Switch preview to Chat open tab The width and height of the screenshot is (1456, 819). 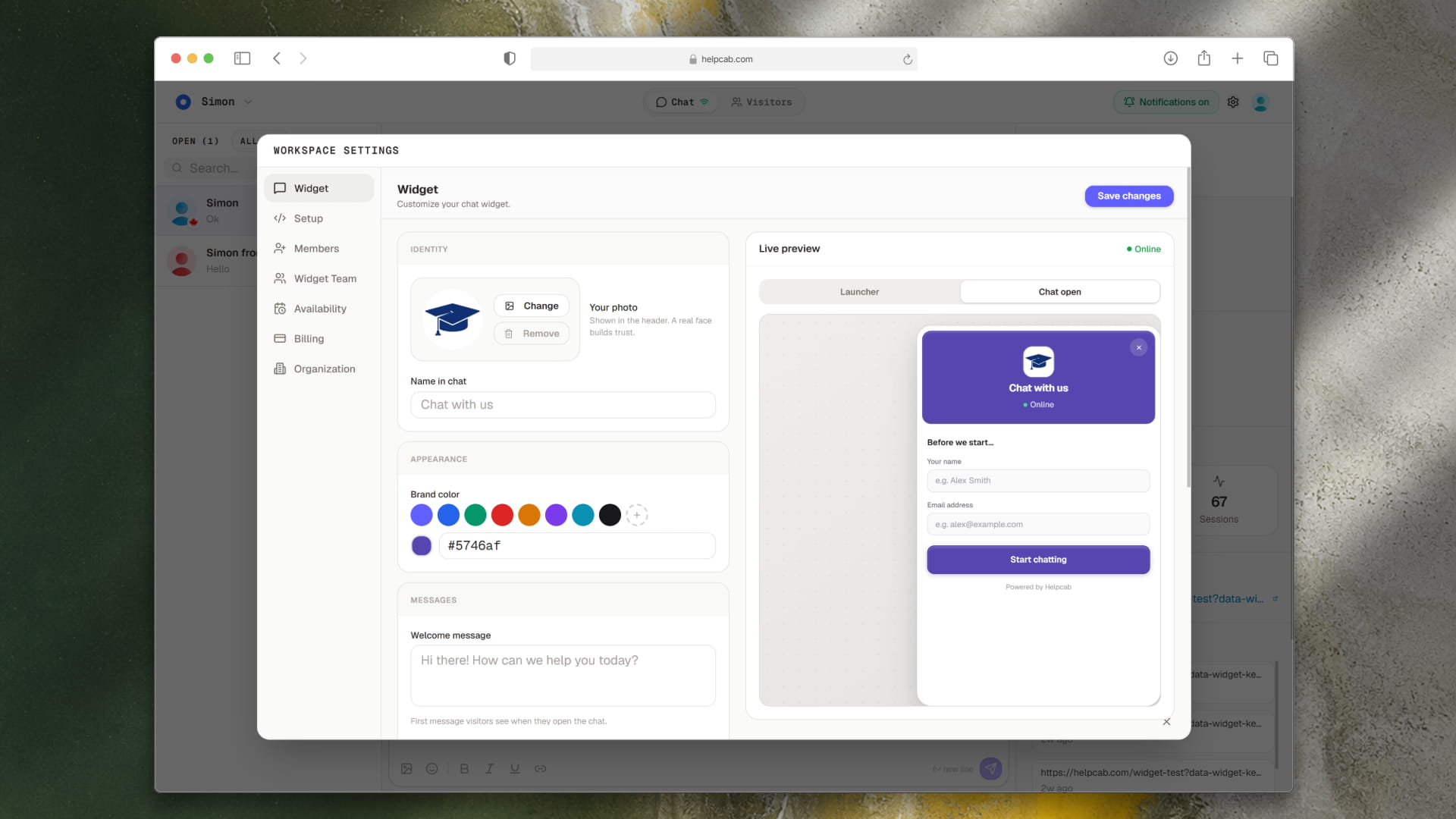click(1059, 292)
